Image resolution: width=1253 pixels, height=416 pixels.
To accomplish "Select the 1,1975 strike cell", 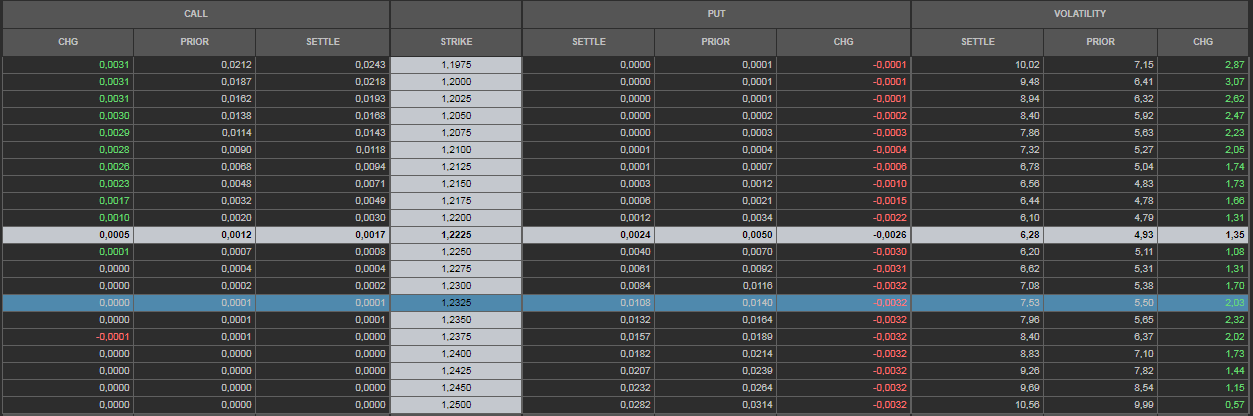I will coord(456,65).
